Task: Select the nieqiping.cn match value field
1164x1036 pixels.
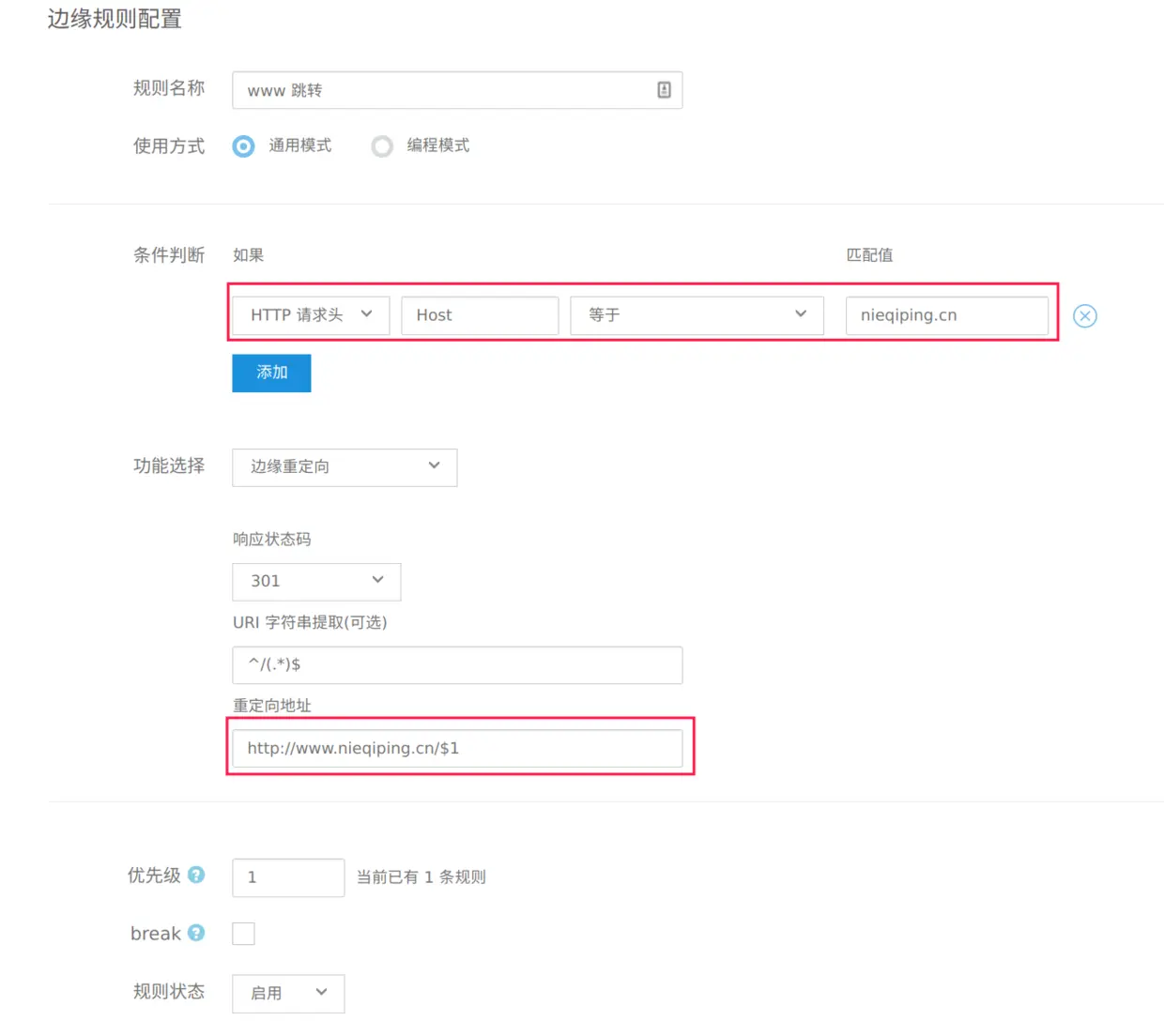Action: [946, 315]
